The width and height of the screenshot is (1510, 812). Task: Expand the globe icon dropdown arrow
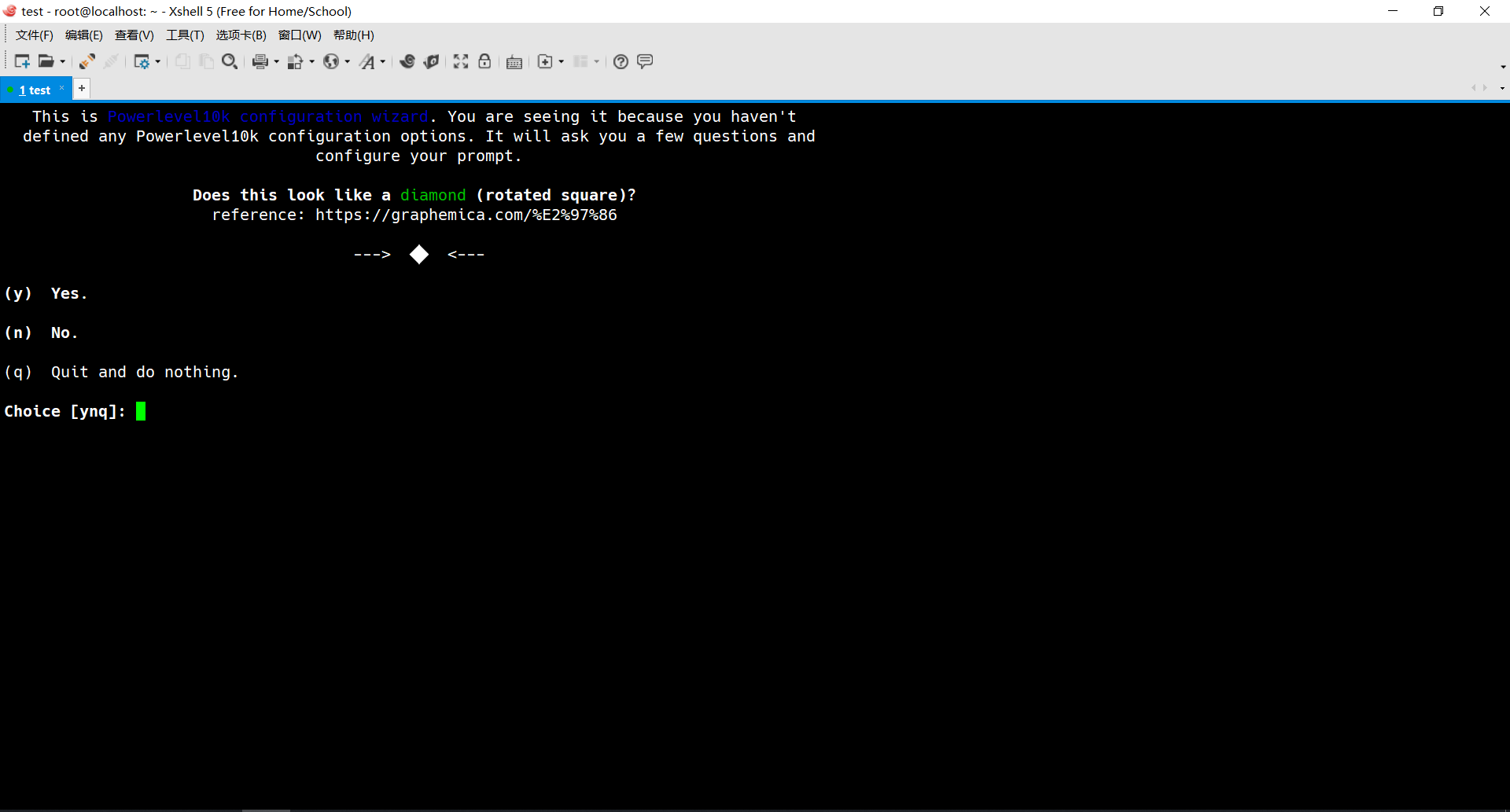pyautogui.click(x=348, y=61)
